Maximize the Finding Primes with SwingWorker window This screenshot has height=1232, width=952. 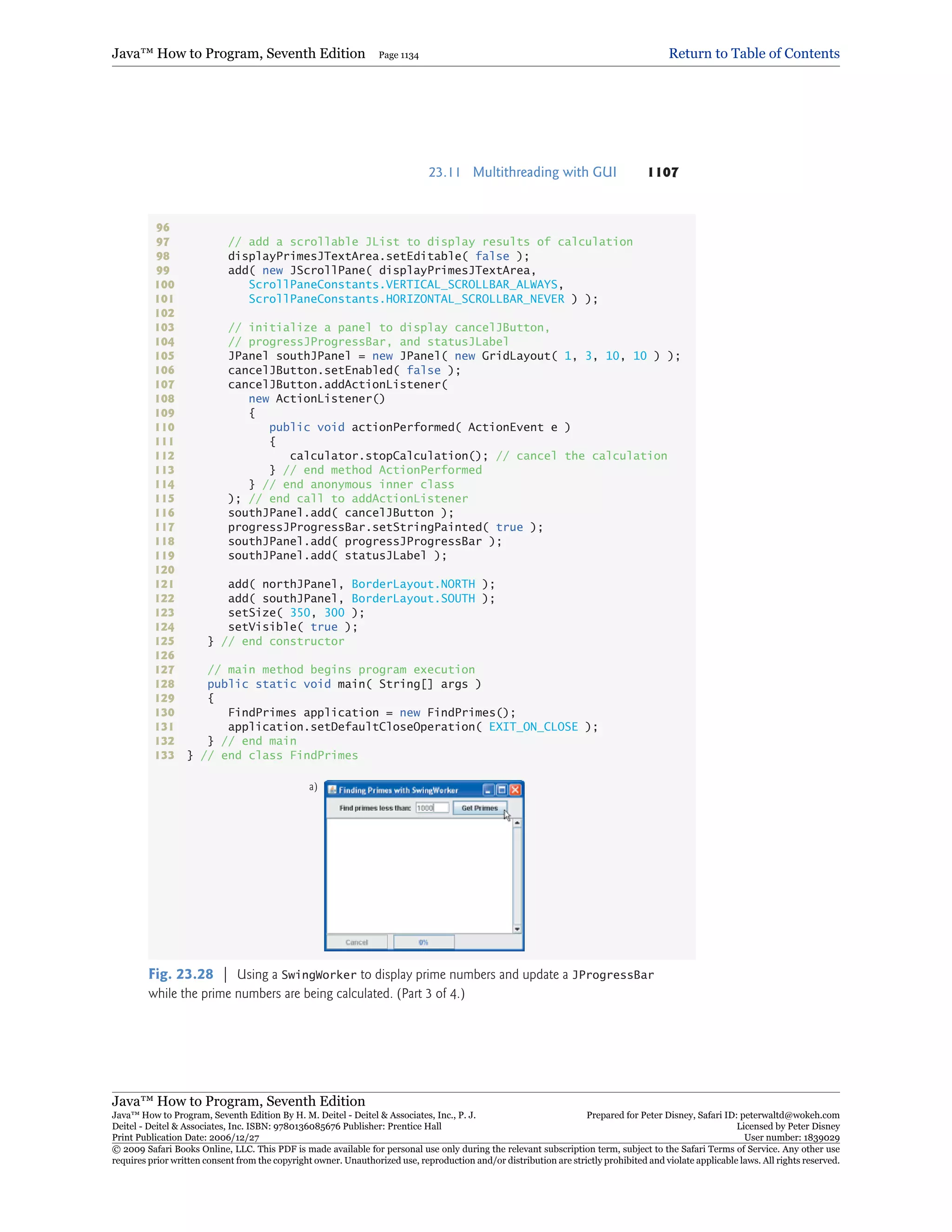(x=502, y=790)
